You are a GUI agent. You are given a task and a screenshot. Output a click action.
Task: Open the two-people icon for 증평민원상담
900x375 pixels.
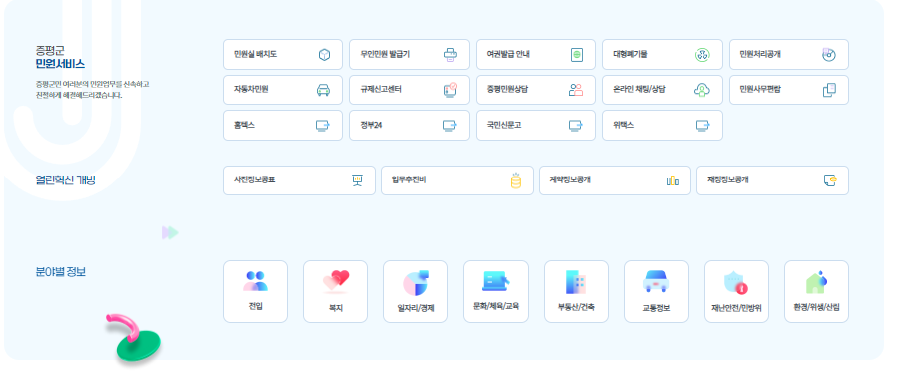[576, 90]
